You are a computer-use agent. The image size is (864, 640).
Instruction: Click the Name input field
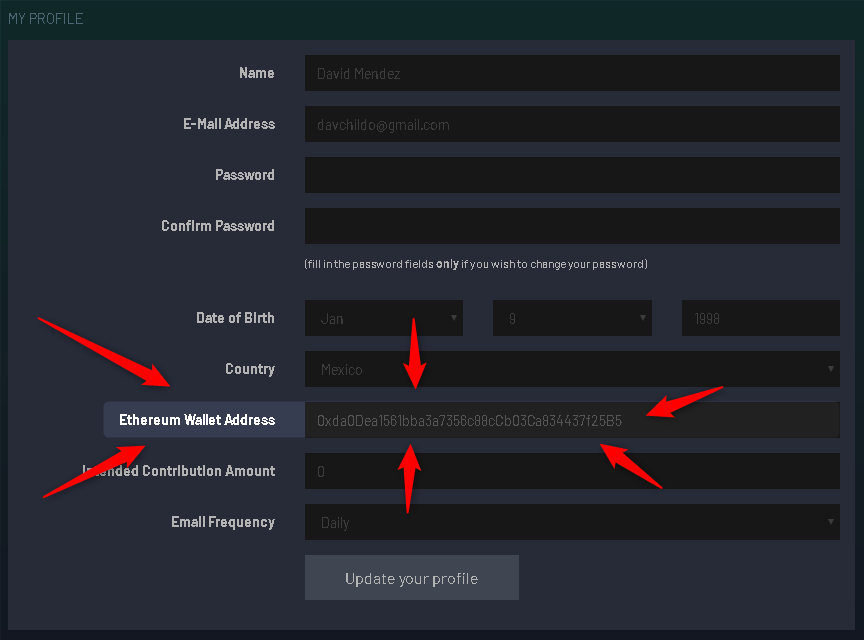571,73
